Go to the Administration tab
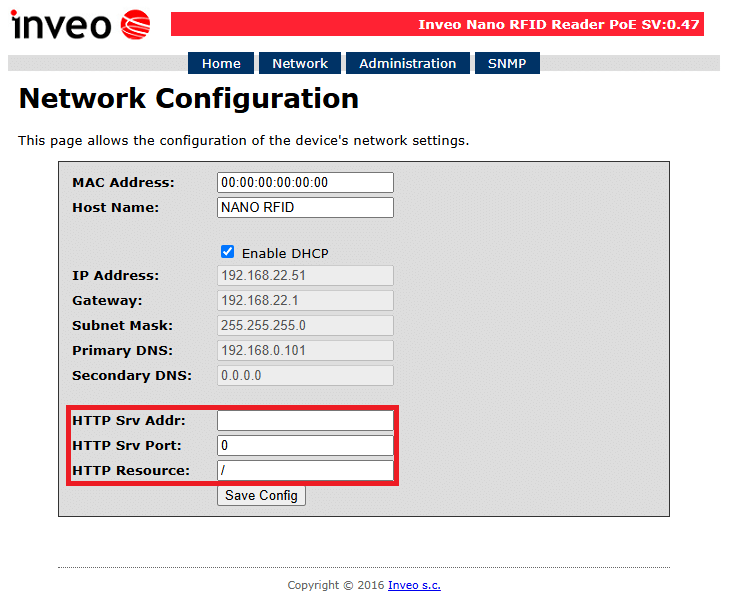Viewport: 729px width, 603px height. click(x=407, y=63)
